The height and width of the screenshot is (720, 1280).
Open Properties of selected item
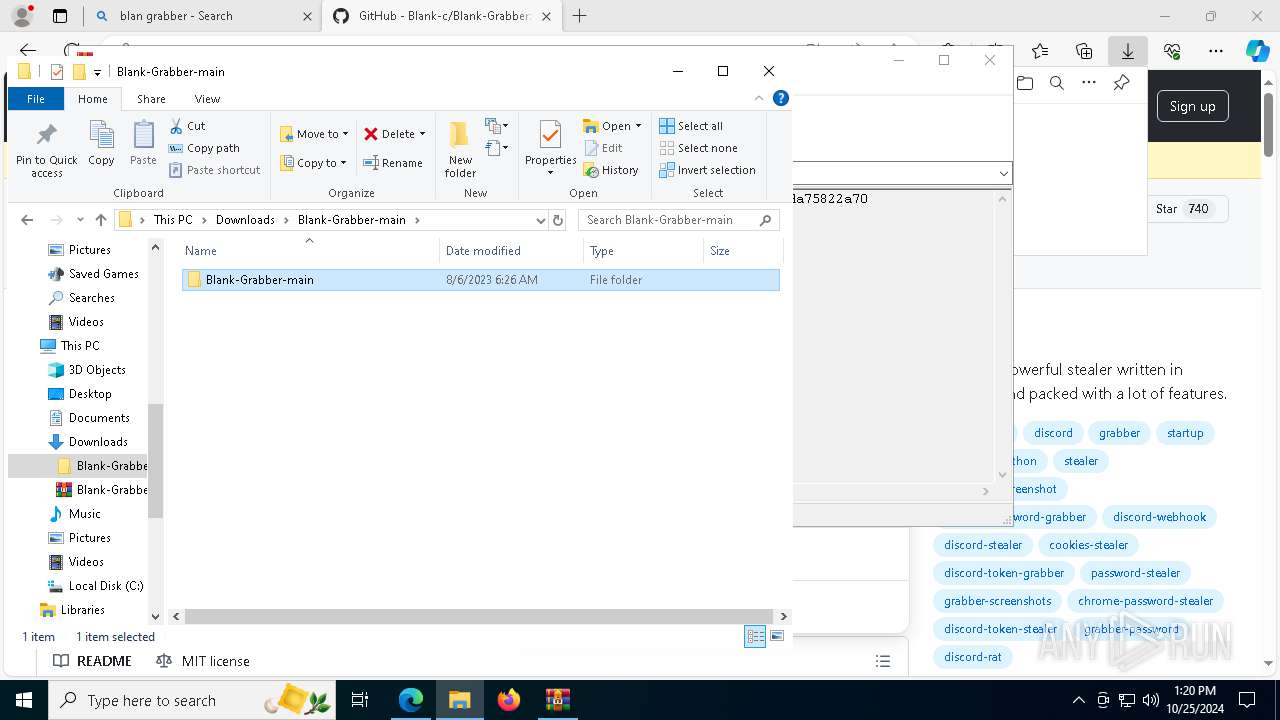(550, 150)
